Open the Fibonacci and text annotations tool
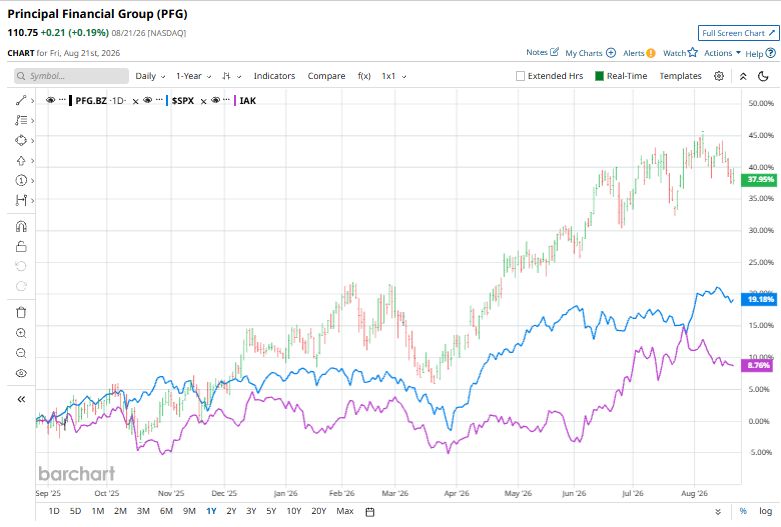The image size is (781, 527). point(20,120)
